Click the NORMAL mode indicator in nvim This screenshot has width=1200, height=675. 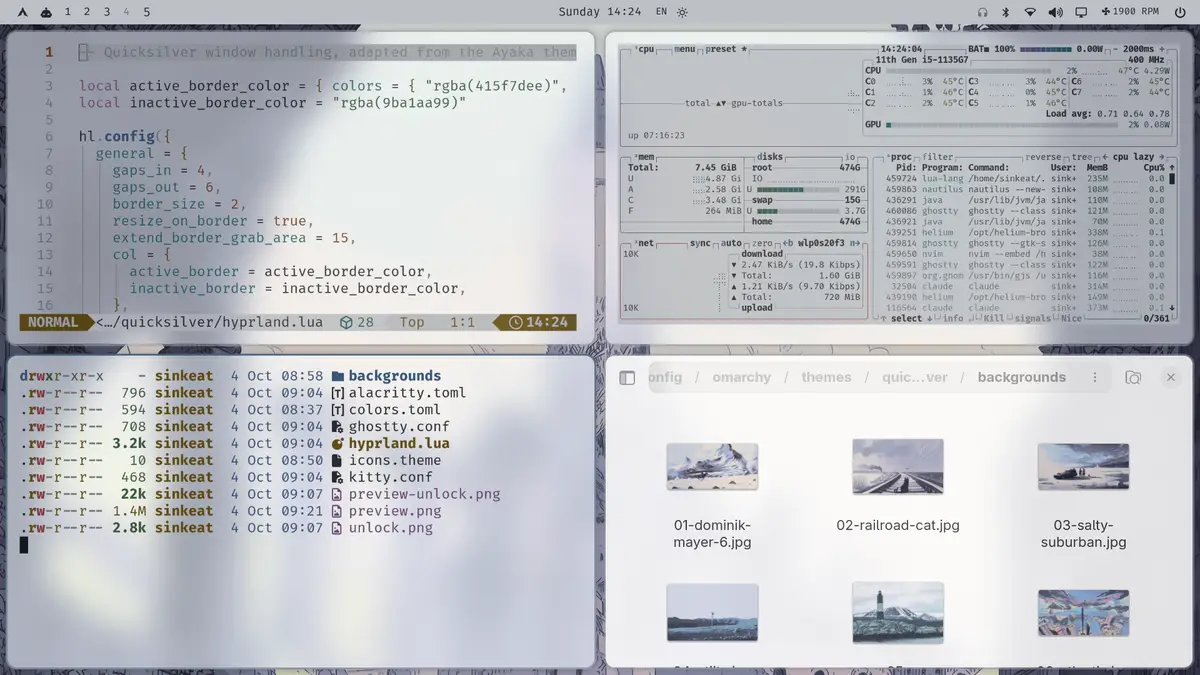[x=53, y=322]
